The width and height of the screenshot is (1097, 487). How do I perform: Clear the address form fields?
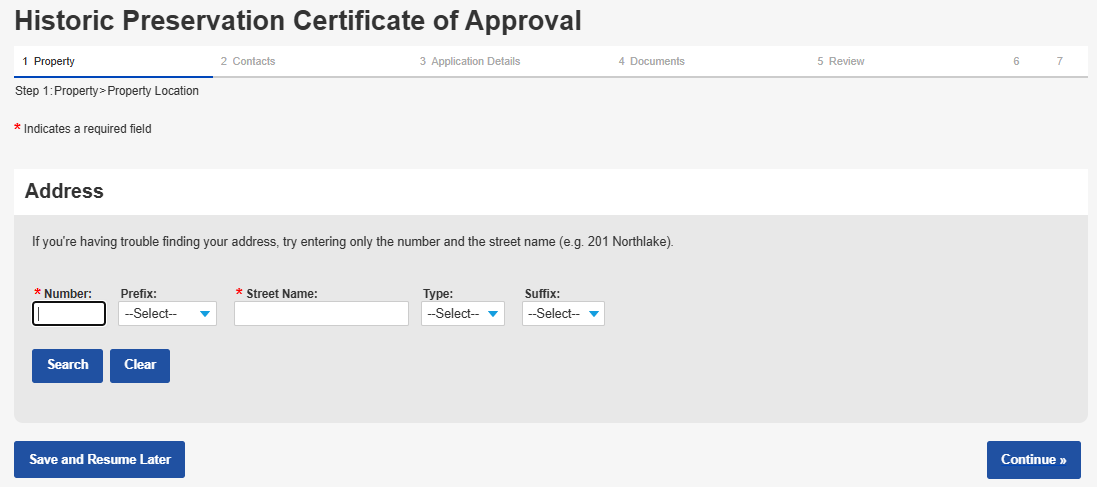coord(140,365)
